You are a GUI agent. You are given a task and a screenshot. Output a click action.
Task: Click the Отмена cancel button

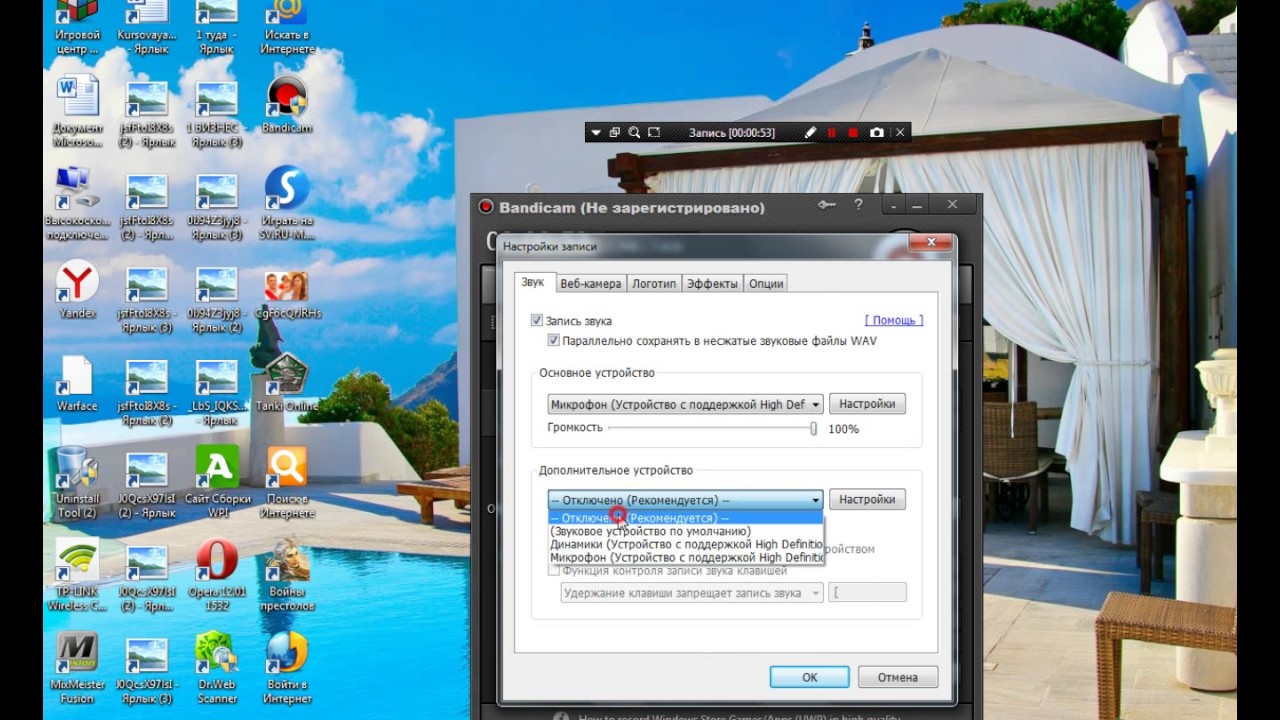pyautogui.click(x=897, y=677)
